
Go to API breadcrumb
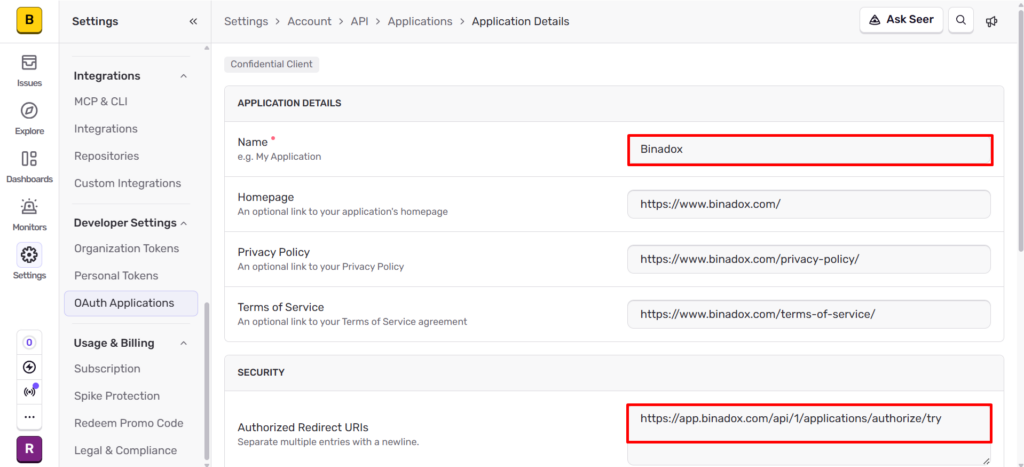pyautogui.click(x=359, y=22)
